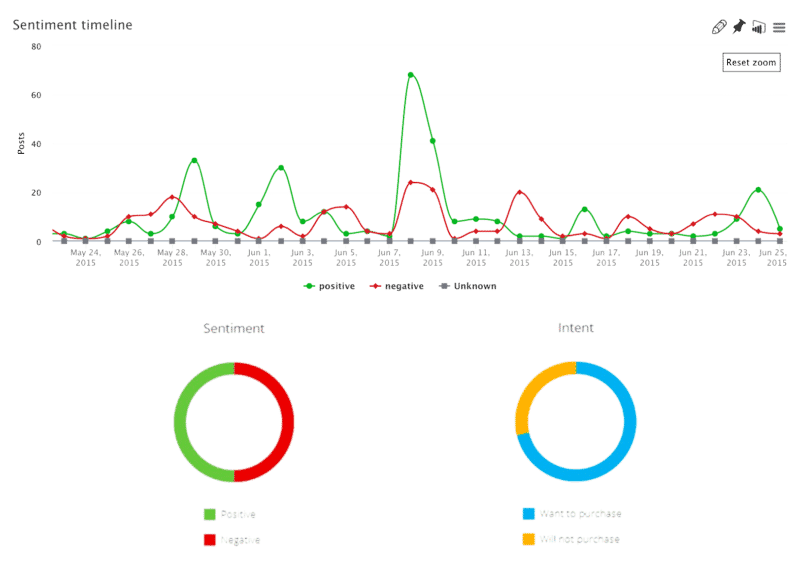Click the Intent donut chart title
Viewport: 800px width, 582px height.
[x=575, y=328]
